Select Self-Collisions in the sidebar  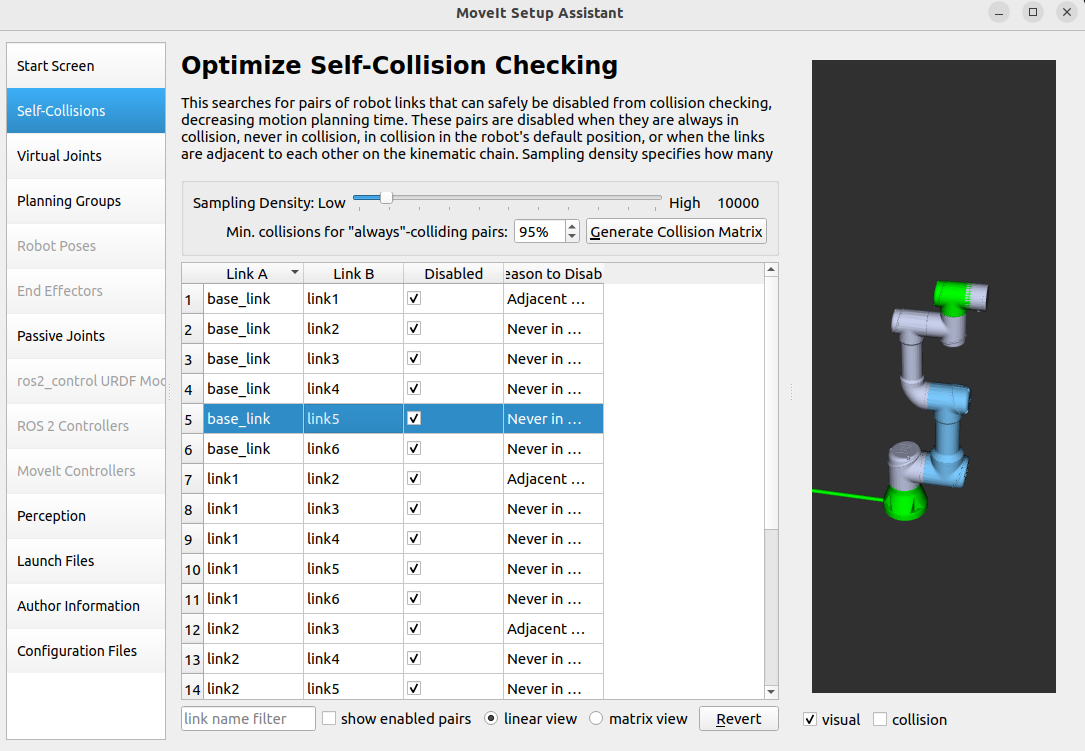86,111
